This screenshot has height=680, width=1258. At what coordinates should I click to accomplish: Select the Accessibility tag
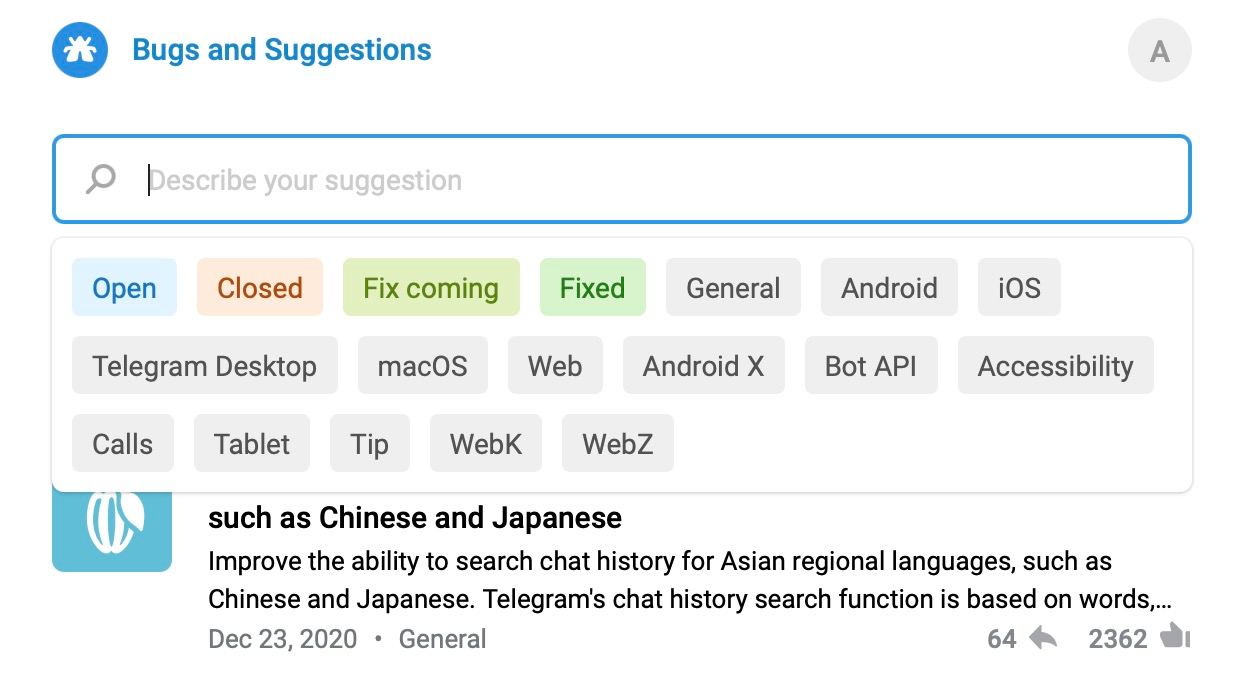[x=1055, y=366]
